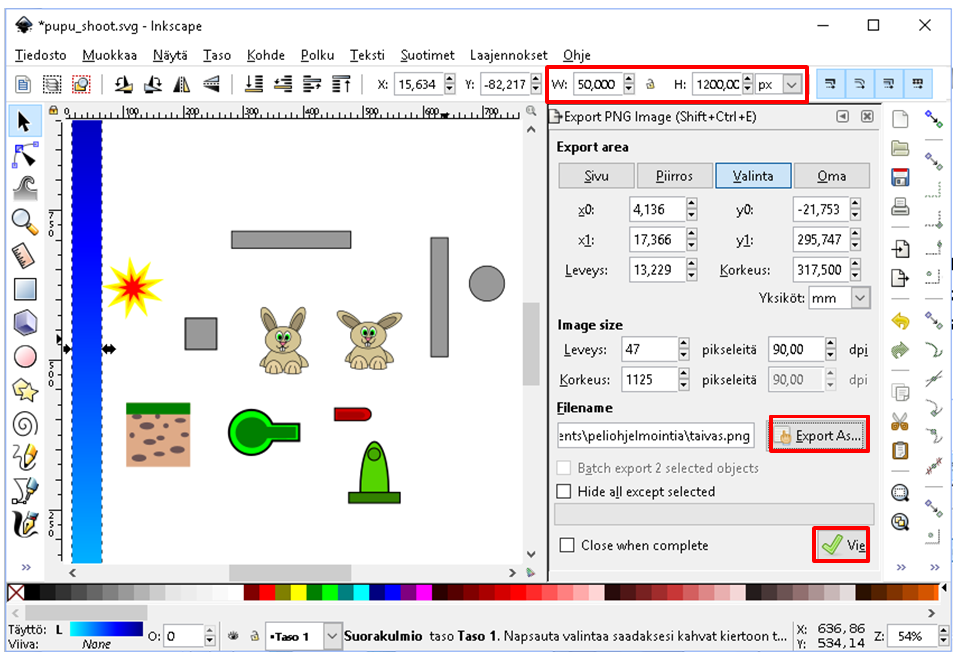Click the Filename path input field
The image size is (957, 656).
tap(656, 436)
